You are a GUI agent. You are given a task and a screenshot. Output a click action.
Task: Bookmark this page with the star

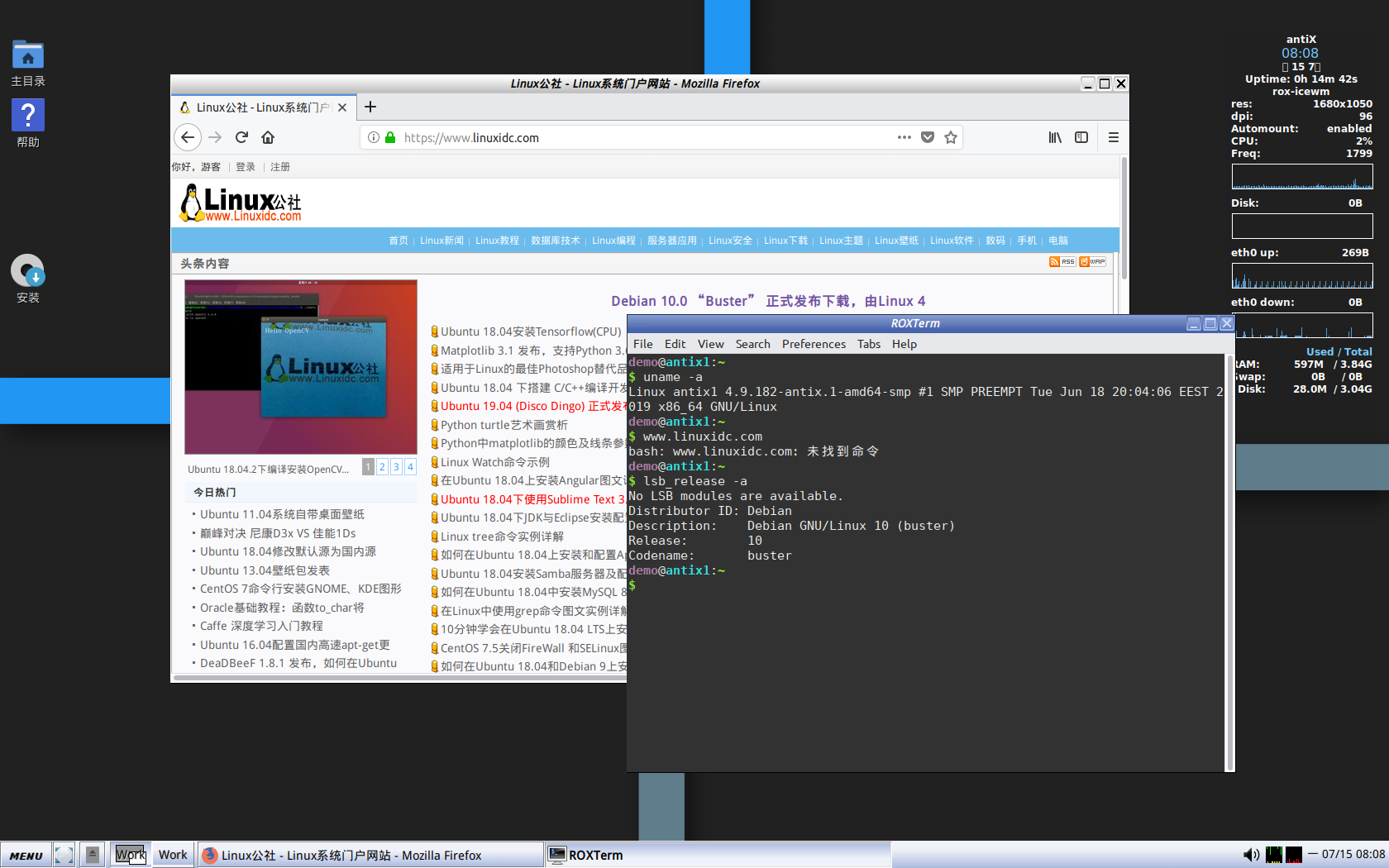click(x=950, y=137)
